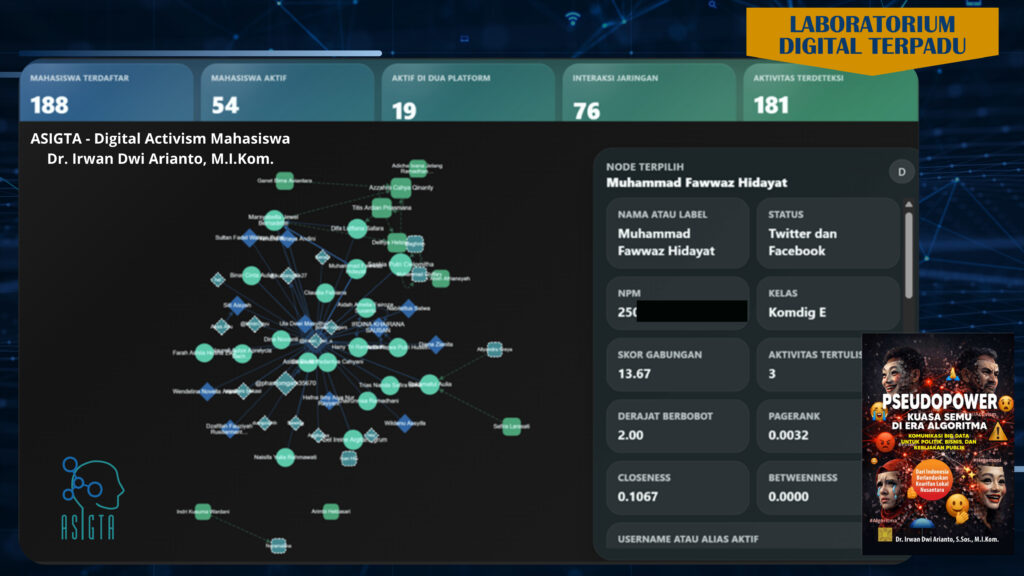
Task: Click the round D button in node panel
Action: [x=901, y=172]
